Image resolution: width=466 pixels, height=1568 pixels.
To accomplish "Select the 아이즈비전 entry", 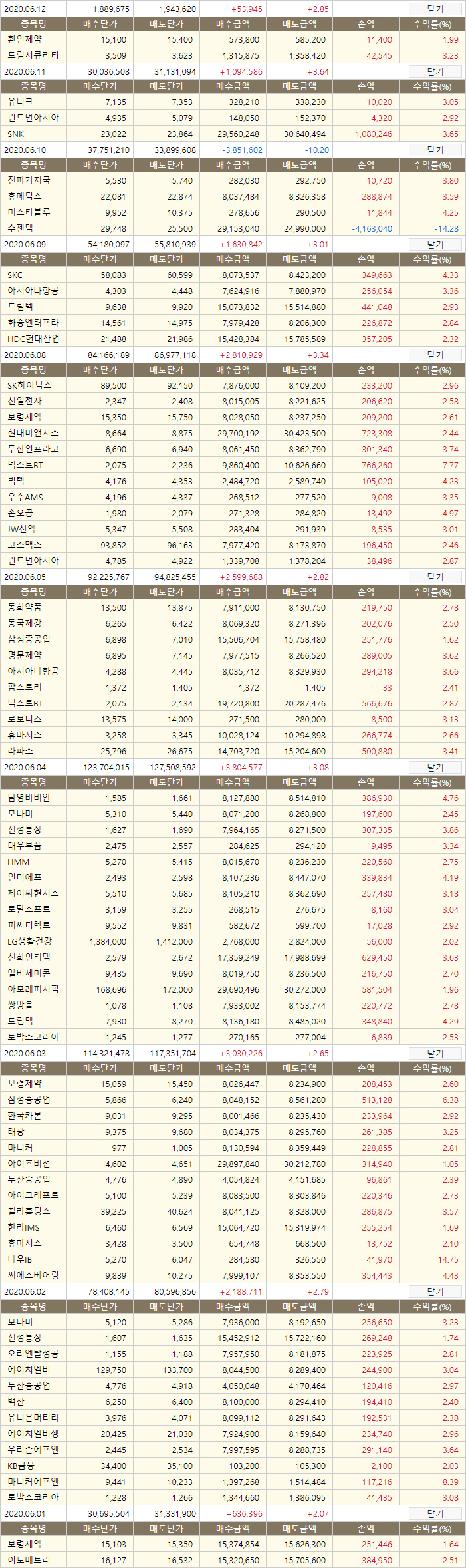I will tap(233, 1164).
